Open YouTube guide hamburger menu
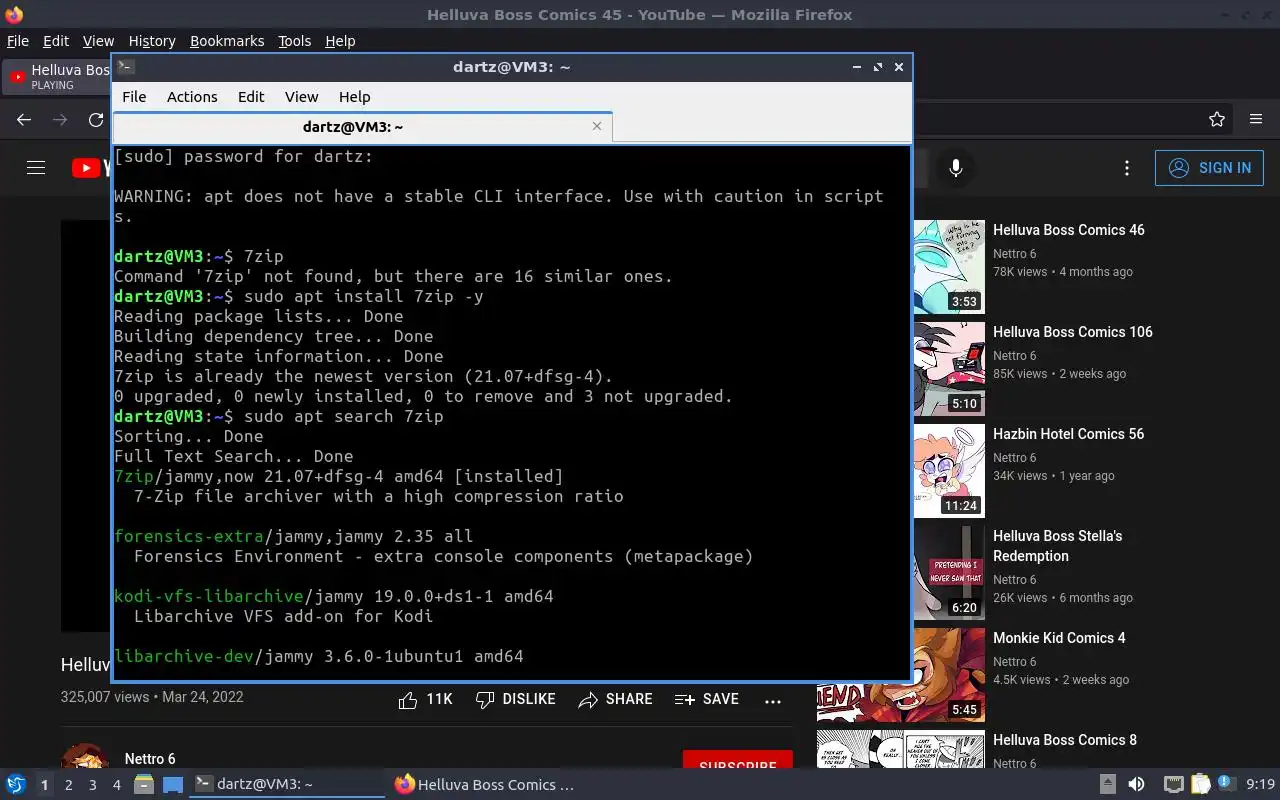1280x800 pixels. [x=36, y=168]
